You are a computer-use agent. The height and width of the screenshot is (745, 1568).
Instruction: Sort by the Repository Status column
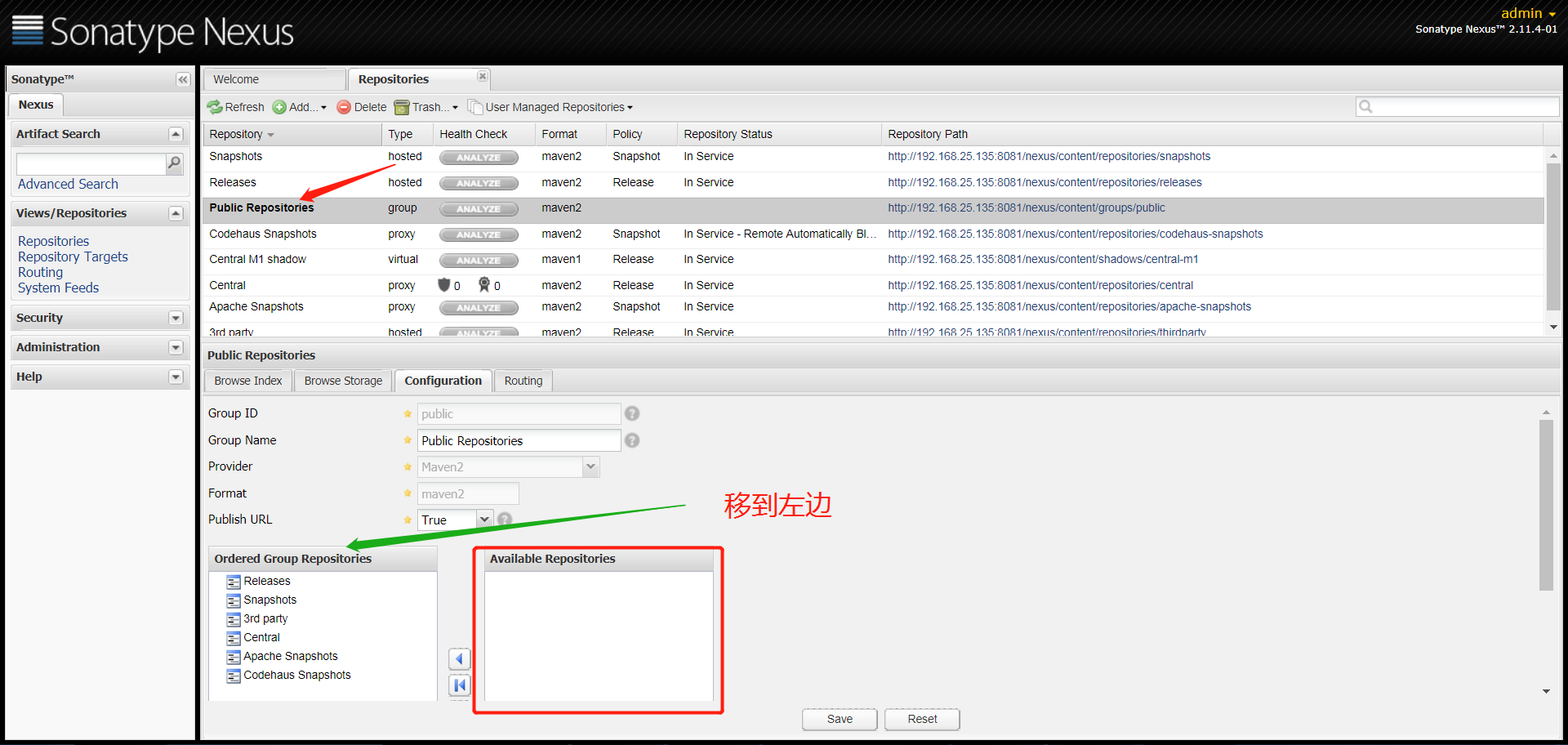[x=779, y=134]
